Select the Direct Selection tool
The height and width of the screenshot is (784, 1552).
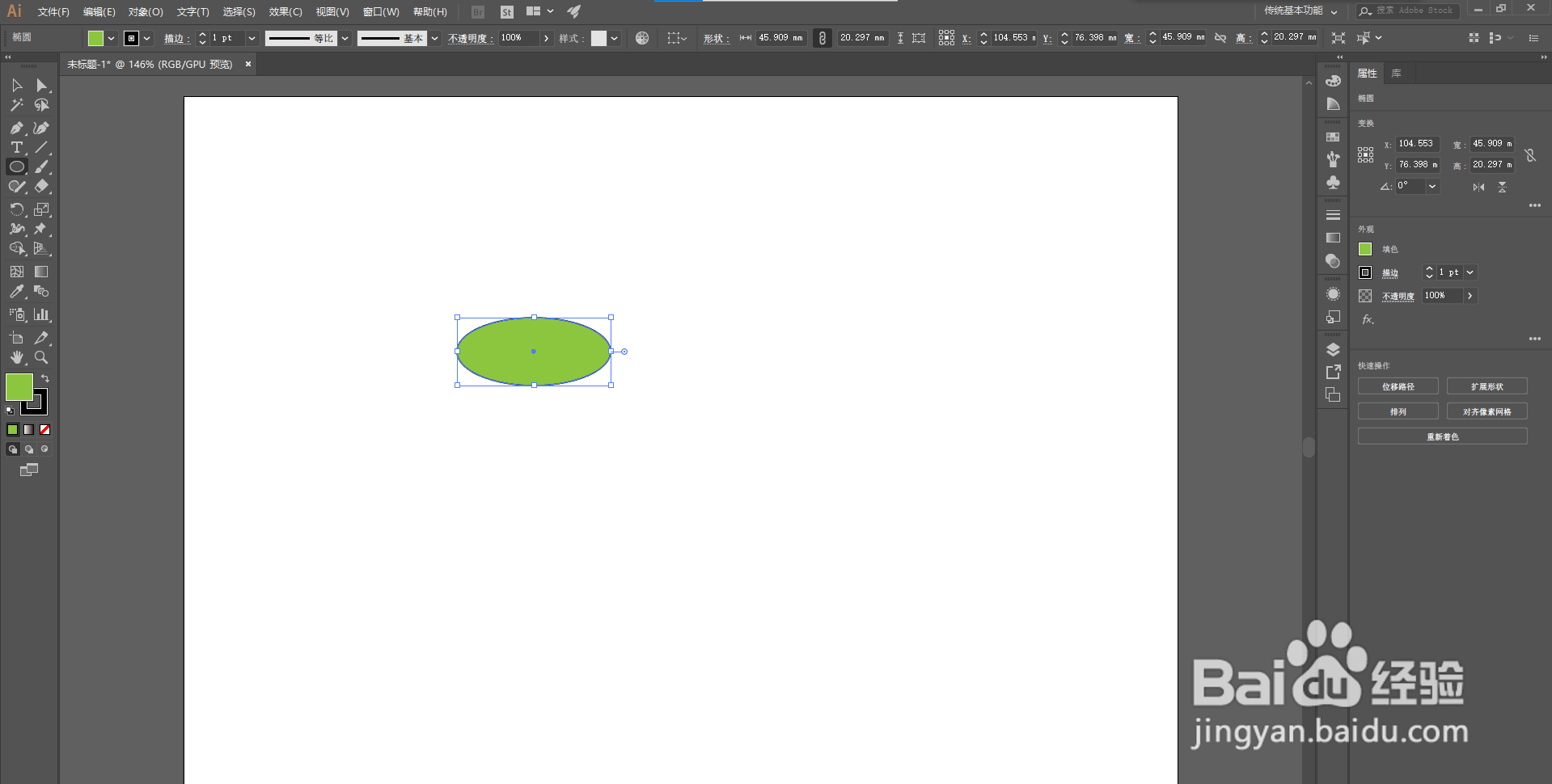point(41,86)
